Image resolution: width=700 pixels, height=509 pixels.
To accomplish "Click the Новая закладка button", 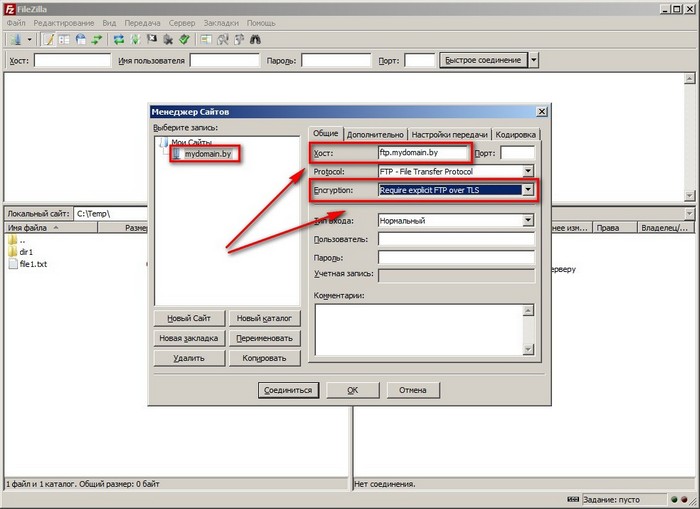I will (189, 338).
